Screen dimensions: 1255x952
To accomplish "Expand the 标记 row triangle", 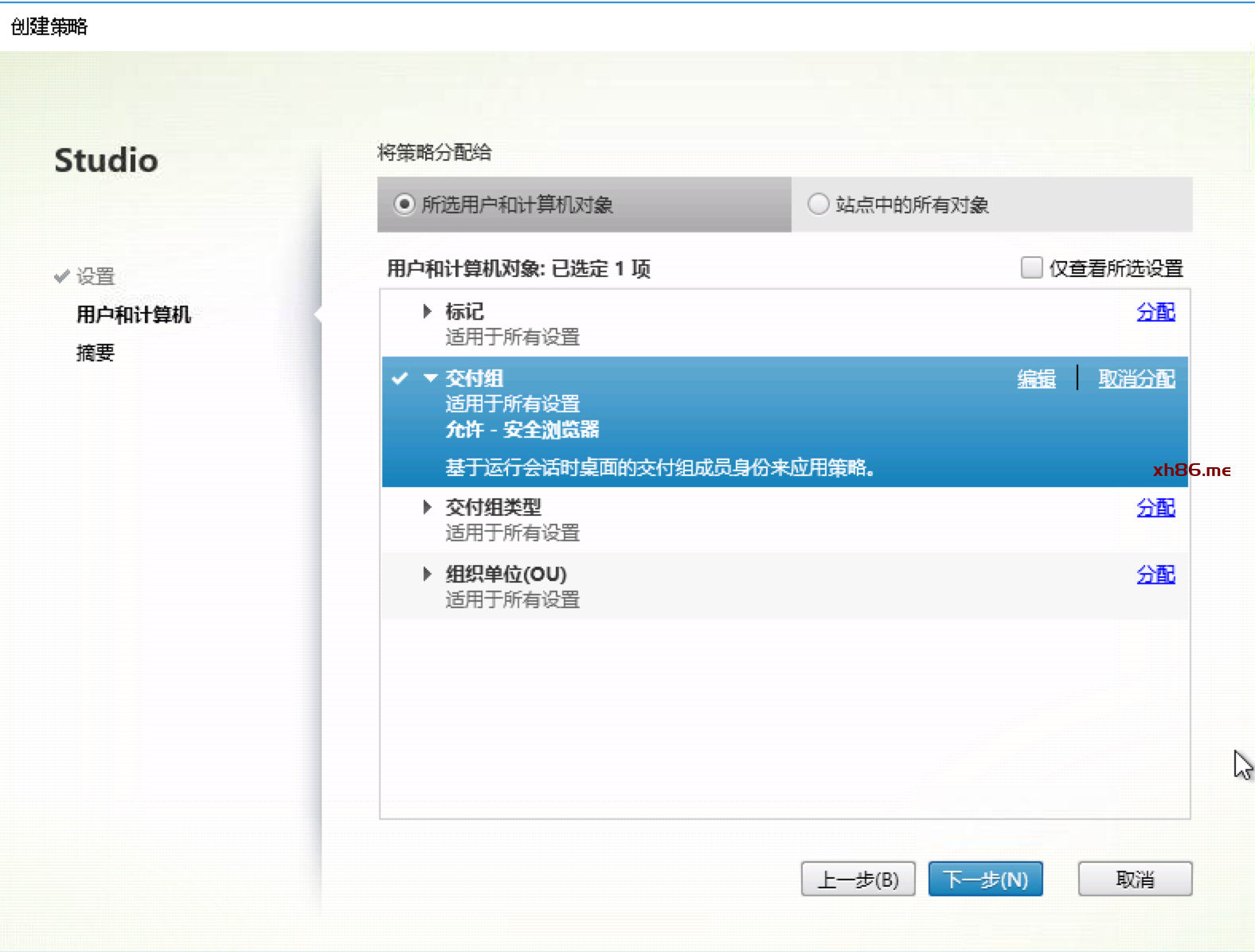I will [x=428, y=311].
